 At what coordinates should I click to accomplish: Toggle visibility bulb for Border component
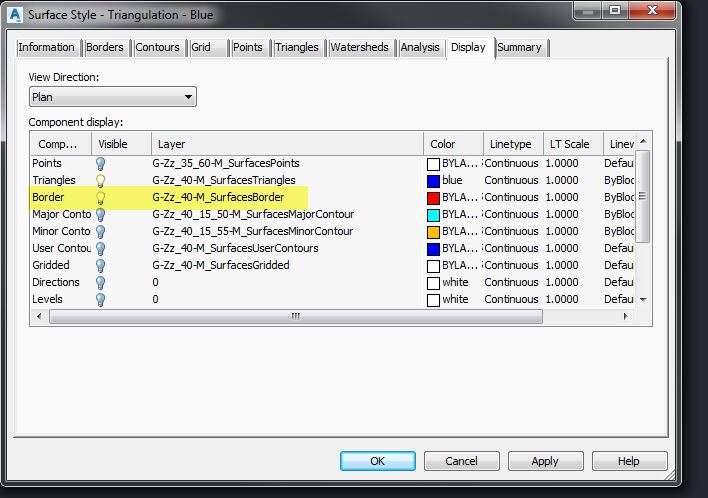point(100,198)
